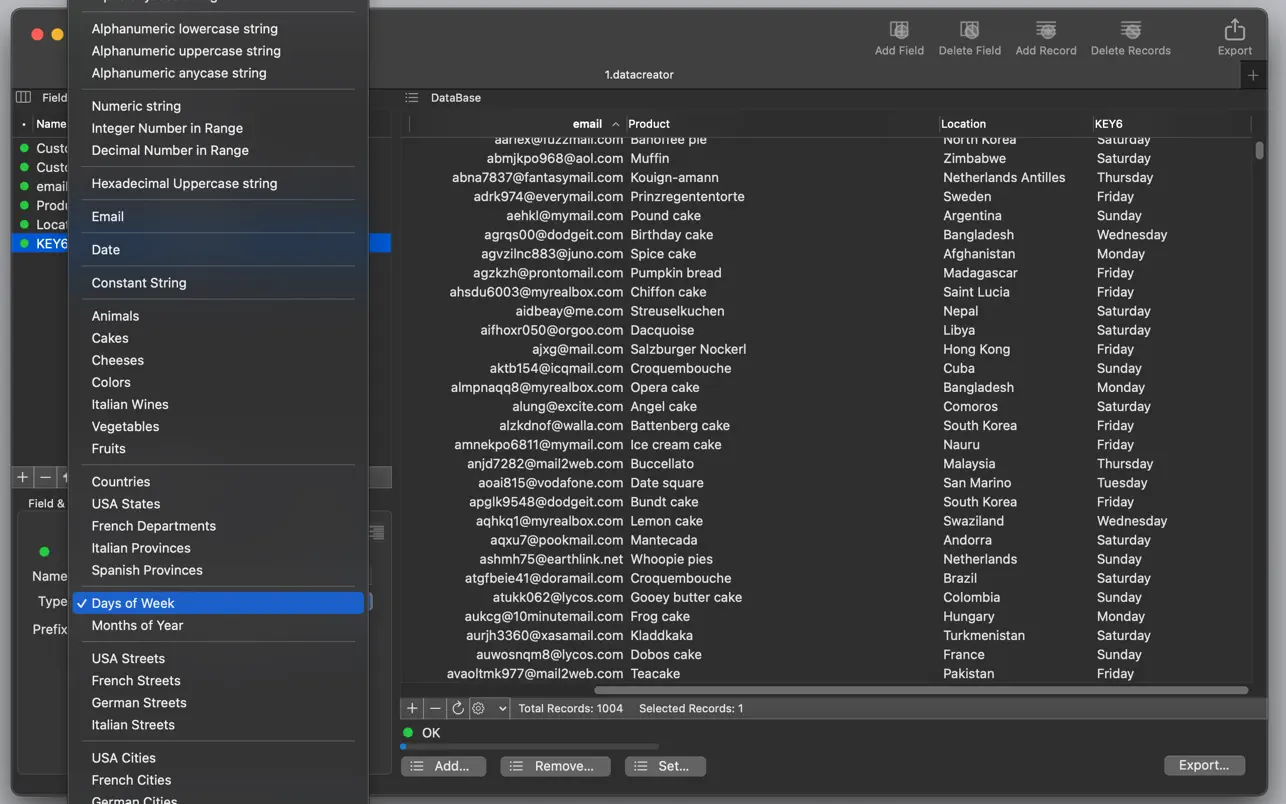Click the Add Field toolbar icon
This screenshot has width=1286, height=804.
[x=898, y=37]
